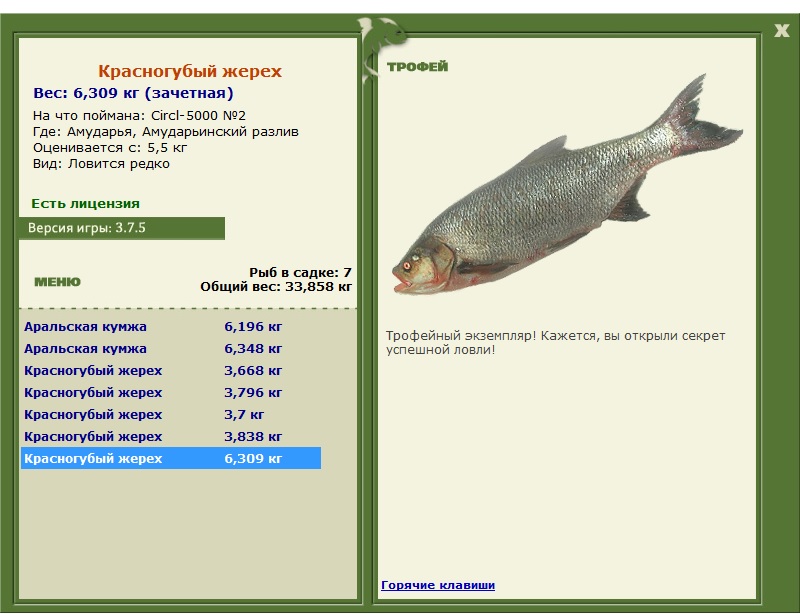The height and width of the screenshot is (614, 800).
Task: Open the Горячие клавиши link
Action: tap(438, 585)
